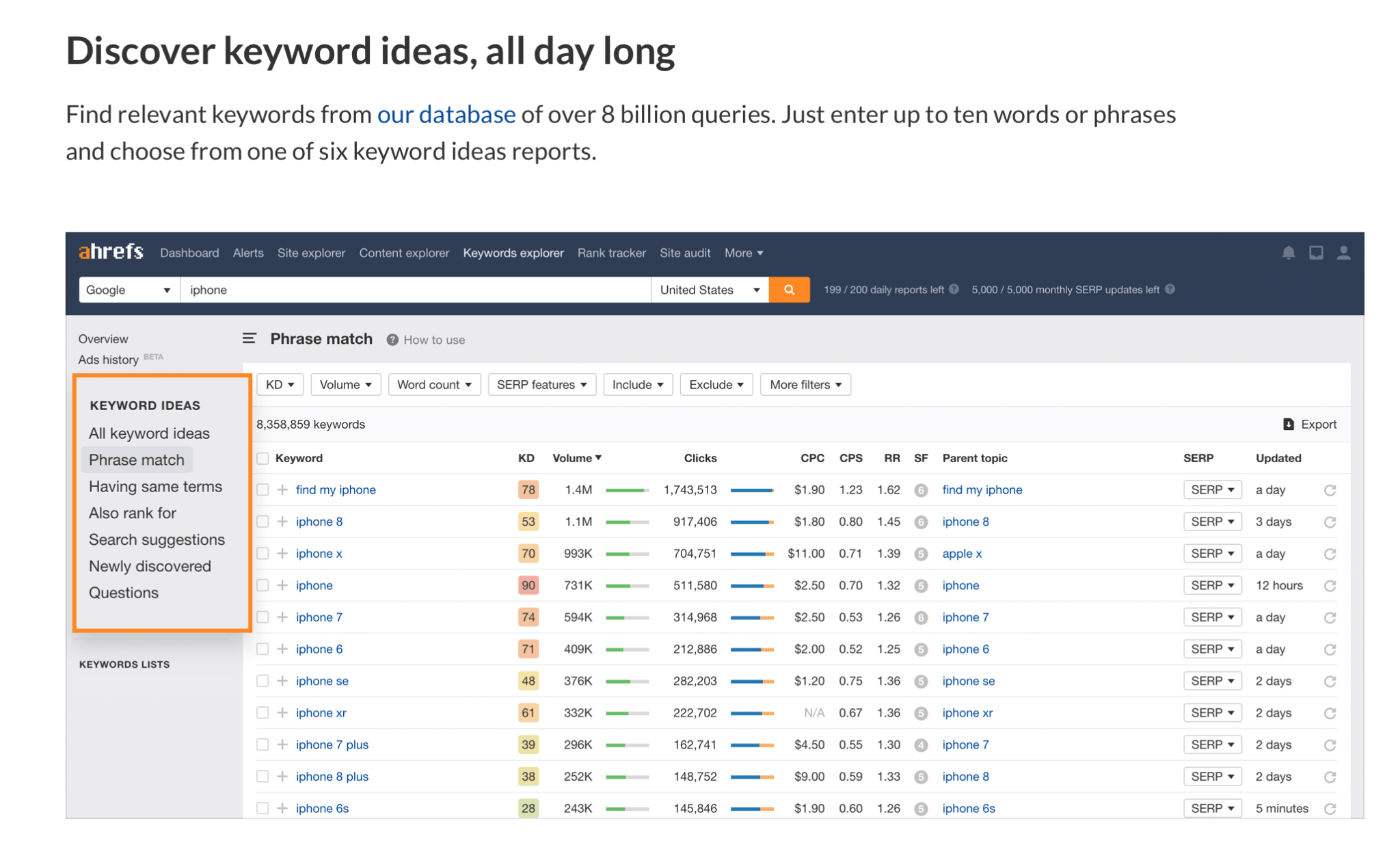The height and width of the screenshot is (860, 1400).
Task: Open All keyword ideas report
Action: pyautogui.click(x=149, y=433)
